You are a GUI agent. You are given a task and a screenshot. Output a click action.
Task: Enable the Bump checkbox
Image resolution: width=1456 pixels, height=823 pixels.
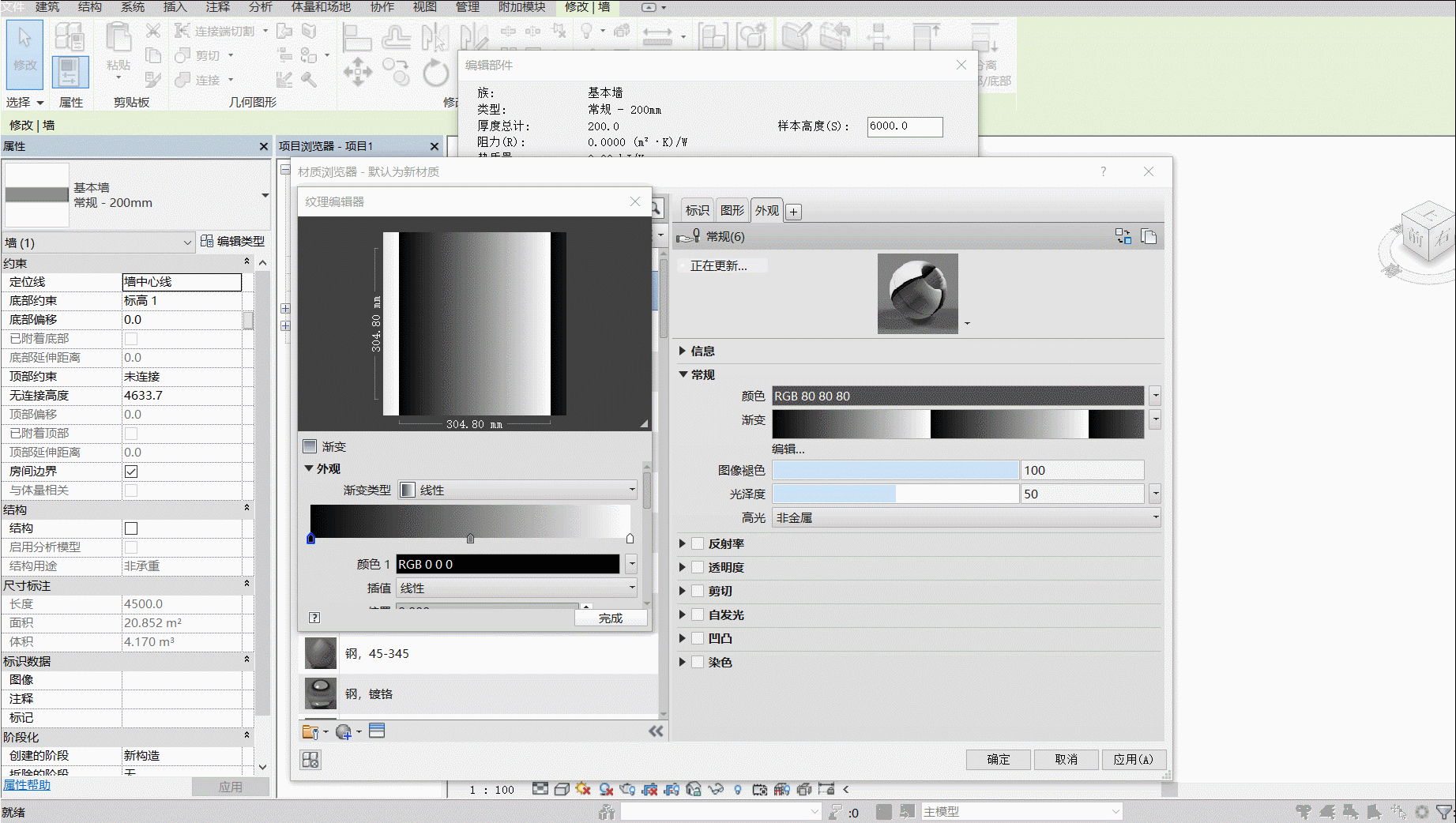pos(698,638)
